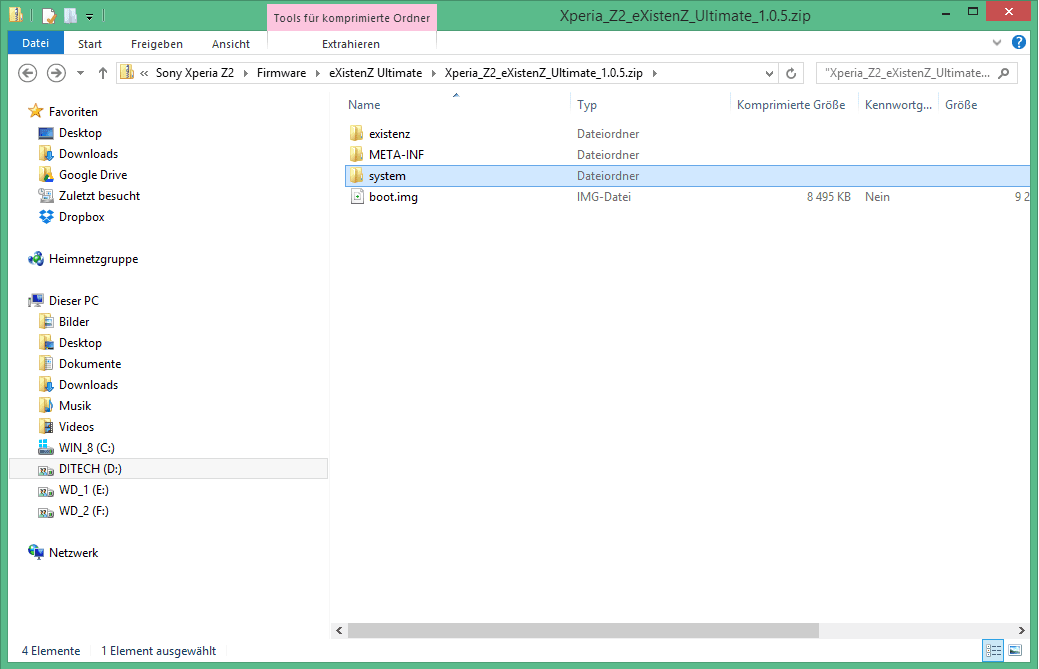Open the Freigeben ribbon tab

[157, 44]
